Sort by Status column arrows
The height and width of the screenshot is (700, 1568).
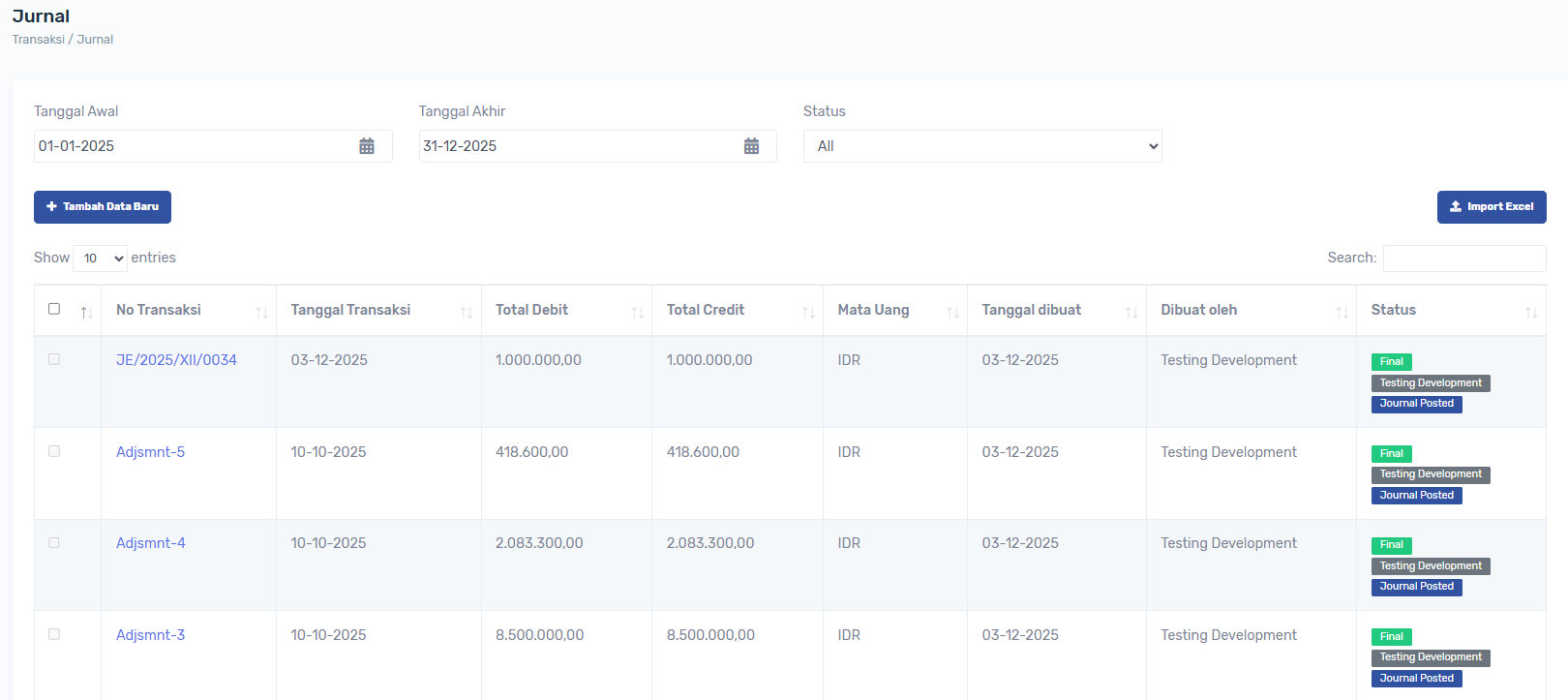tap(1530, 312)
